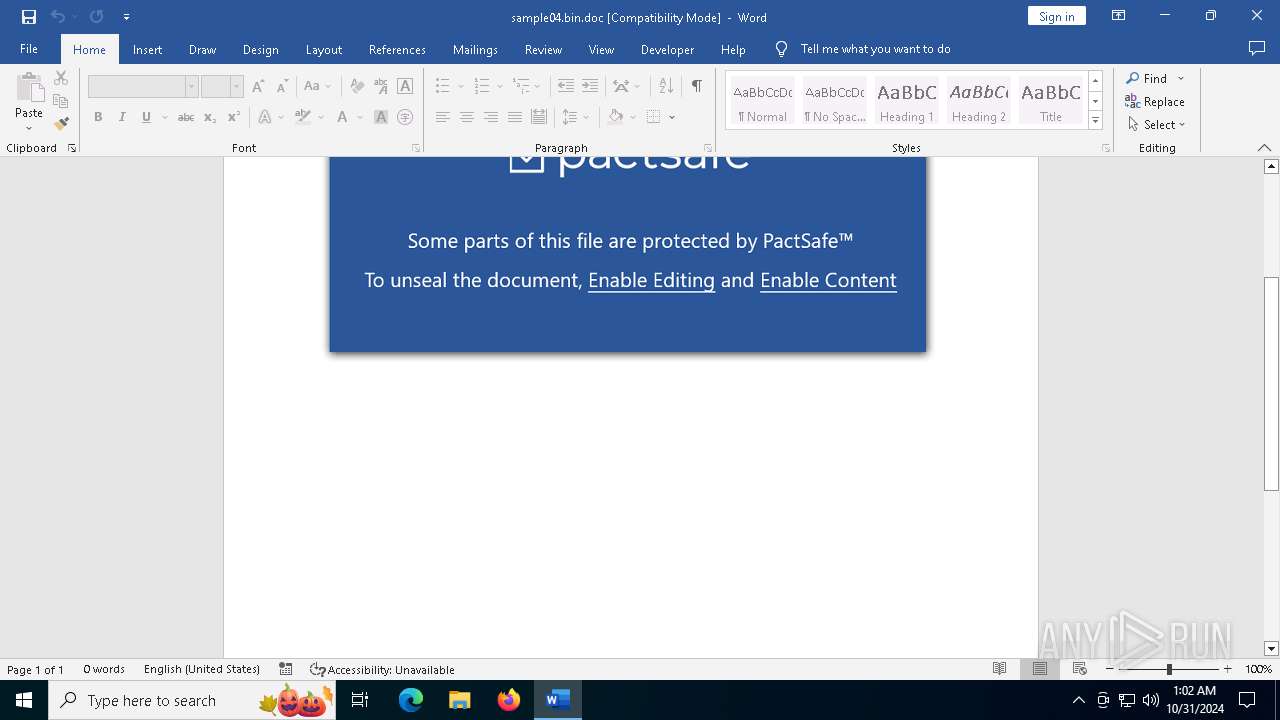Open Ribbon Display Options icon
Viewport: 1280px width, 720px height.
[1119, 16]
